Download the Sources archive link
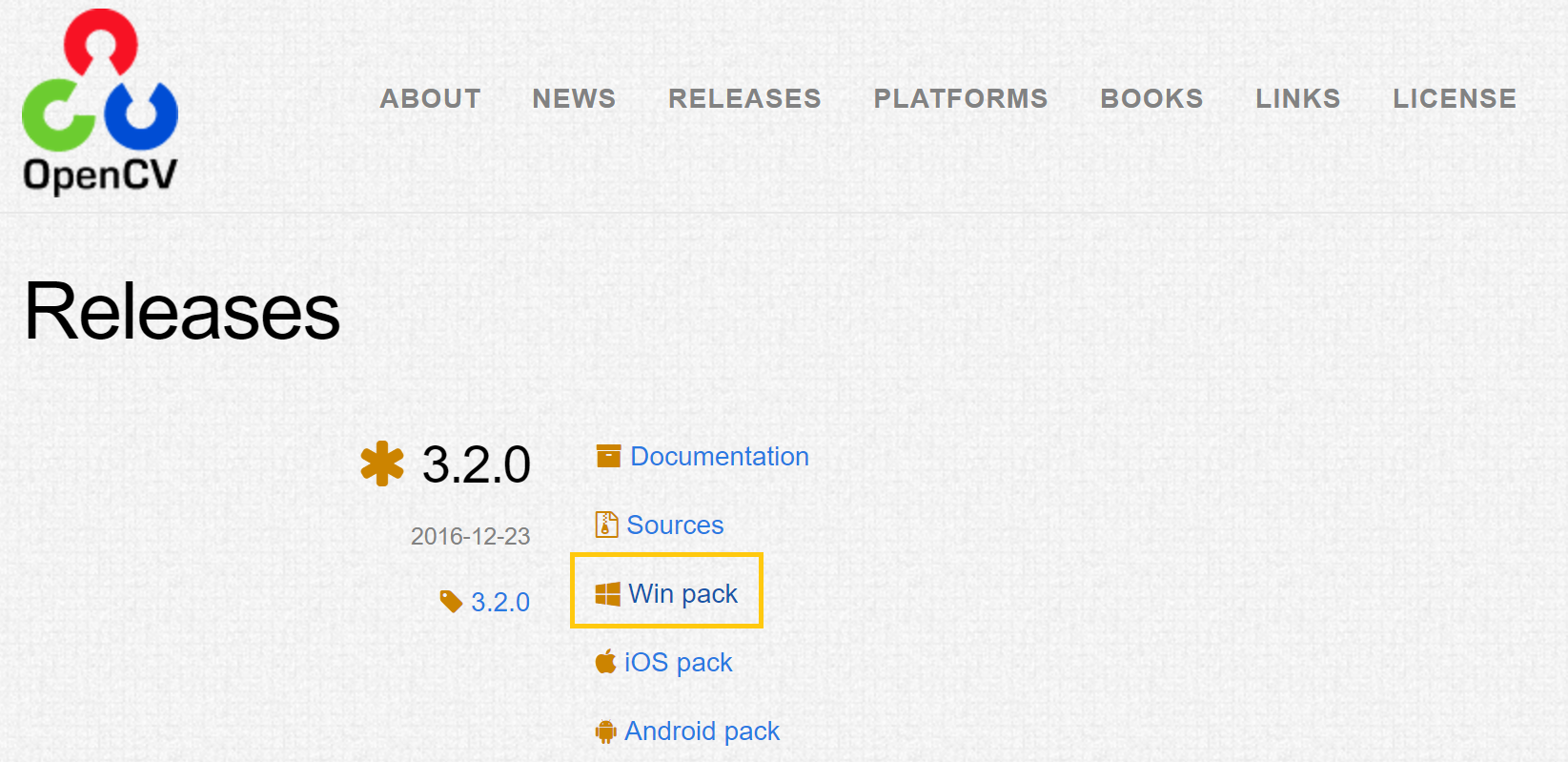The height and width of the screenshot is (762, 1568). click(675, 525)
